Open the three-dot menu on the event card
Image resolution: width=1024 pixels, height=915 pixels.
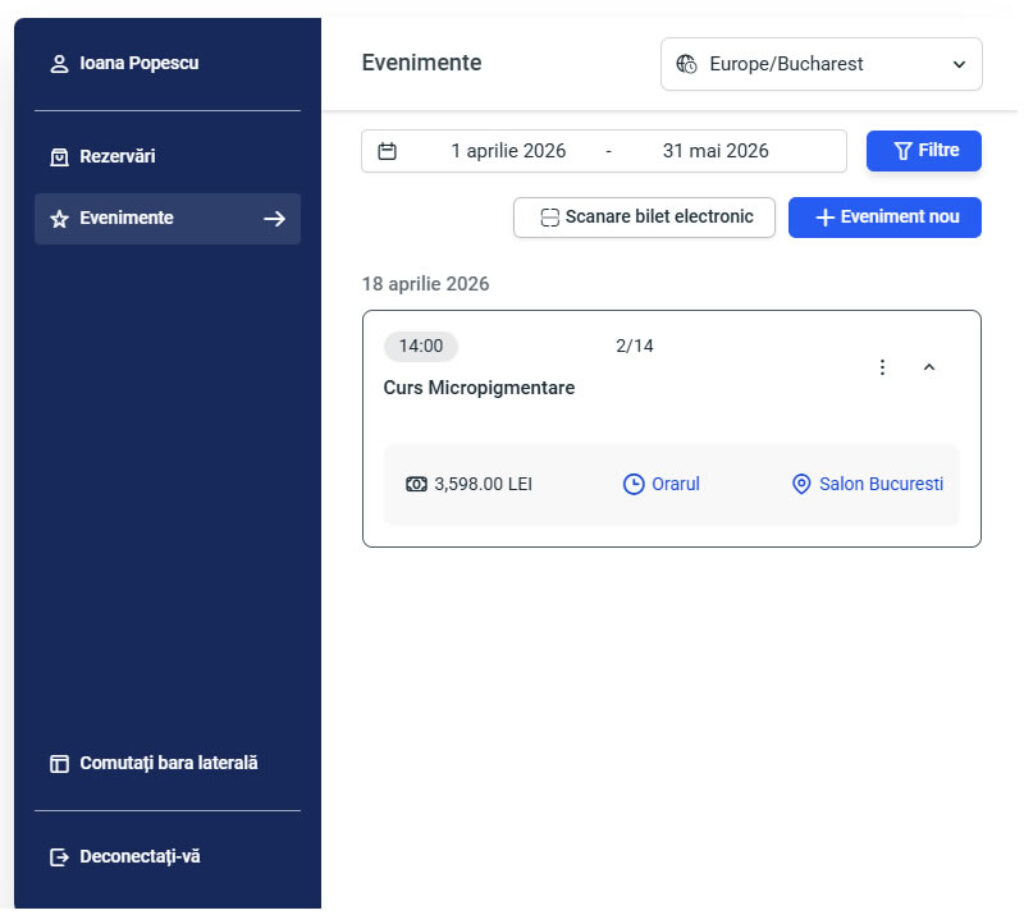click(882, 366)
